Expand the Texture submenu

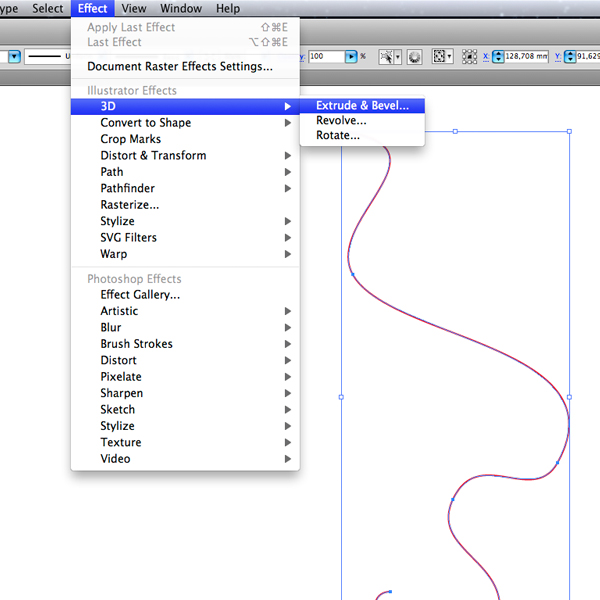[x=185, y=443]
